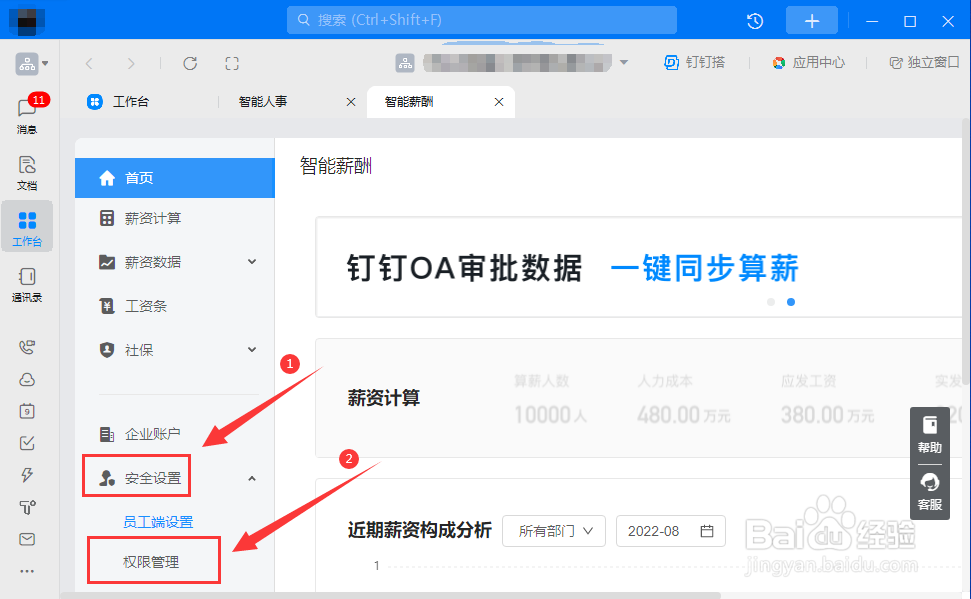
Task: Refresh the page with reload icon
Action: (190, 63)
